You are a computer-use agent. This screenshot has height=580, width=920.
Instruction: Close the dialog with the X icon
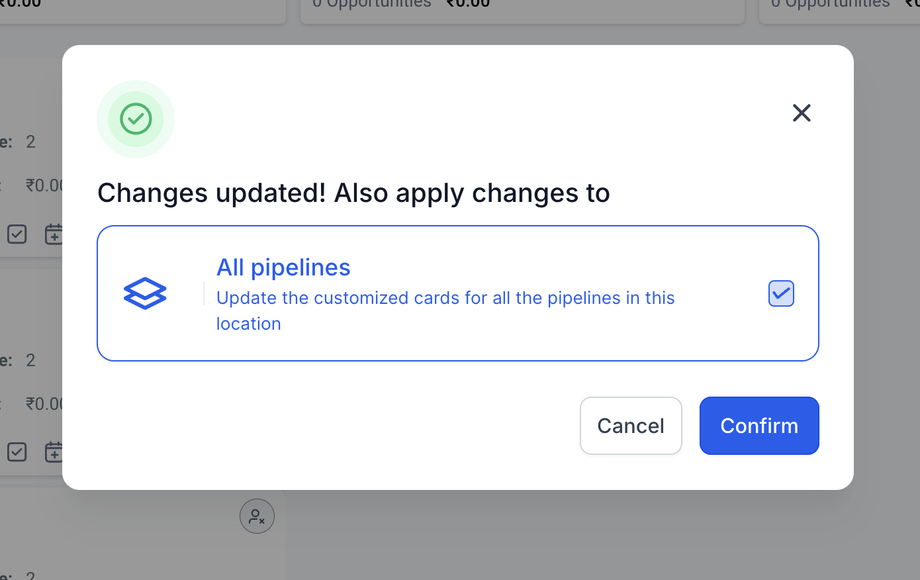pos(801,113)
